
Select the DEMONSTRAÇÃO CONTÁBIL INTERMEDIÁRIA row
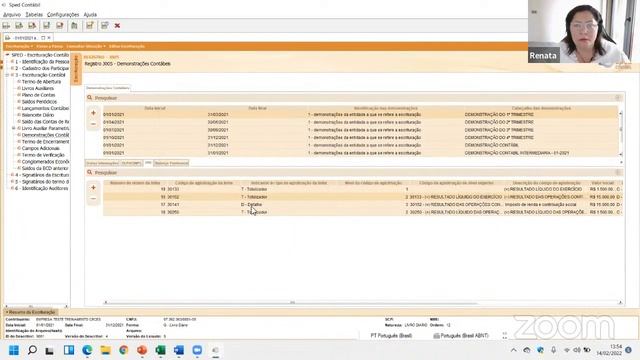click(x=361, y=153)
